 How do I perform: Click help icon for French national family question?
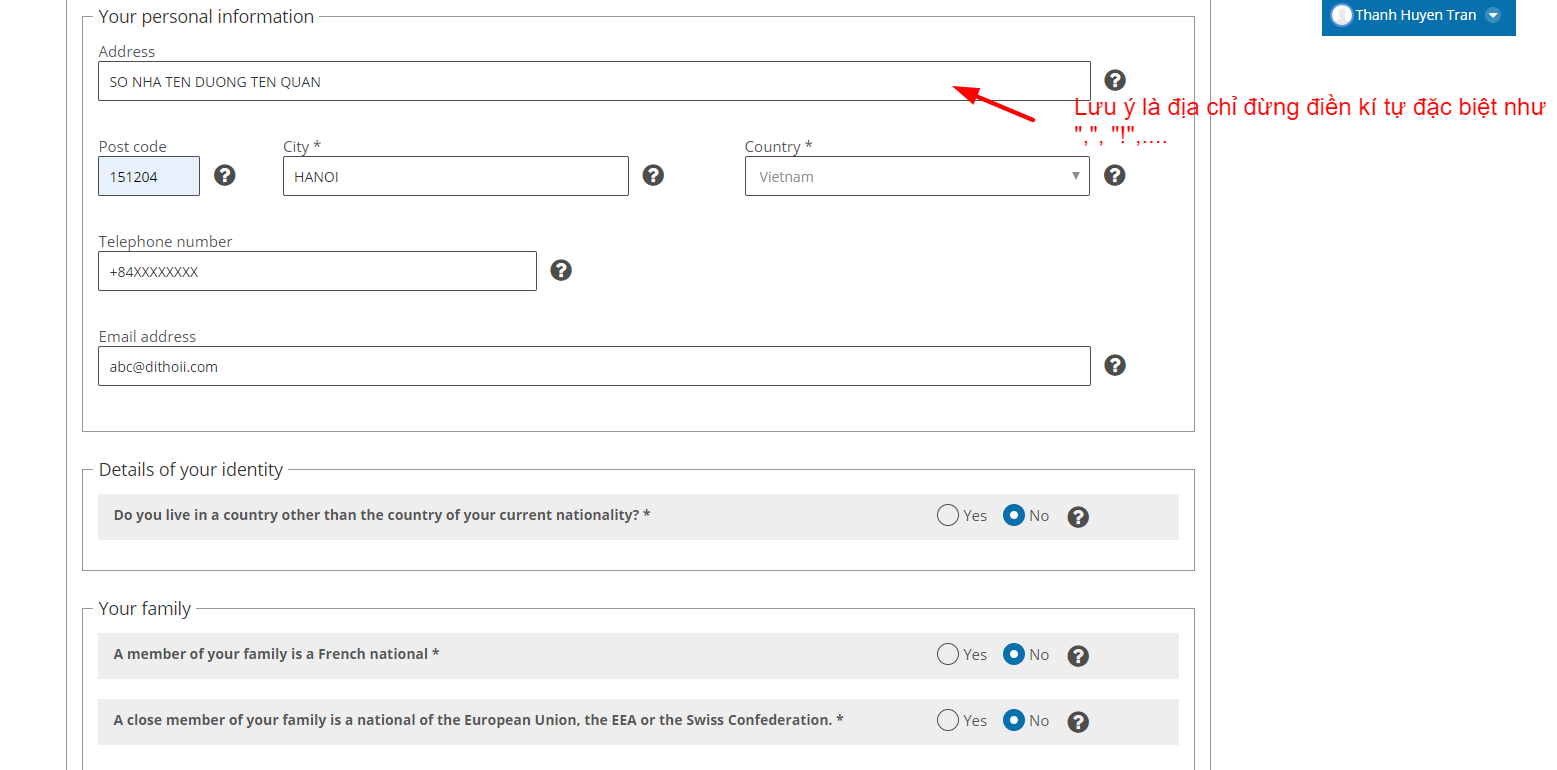[x=1078, y=656]
